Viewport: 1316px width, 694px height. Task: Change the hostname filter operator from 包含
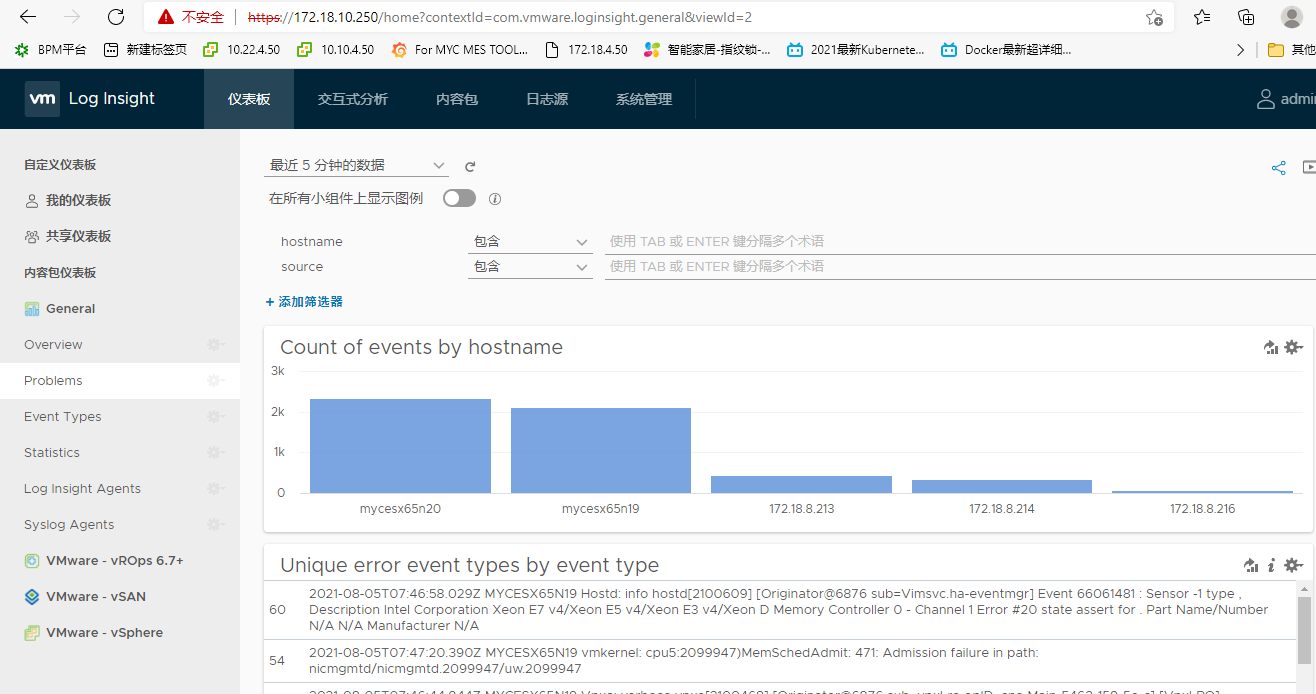[x=531, y=241]
